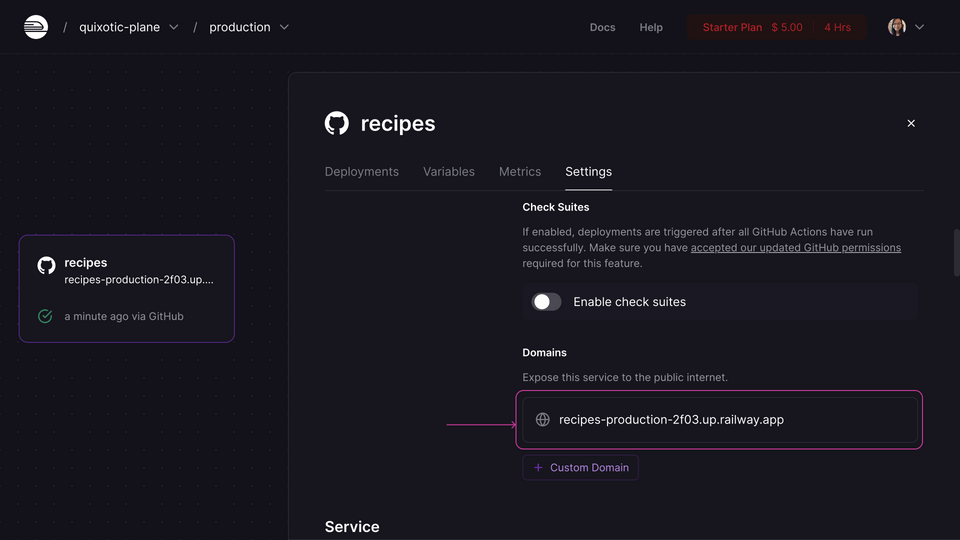Click the recipes-production-2f03.up.railway.app domain field
The image size is (960, 540).
[719, 420]
